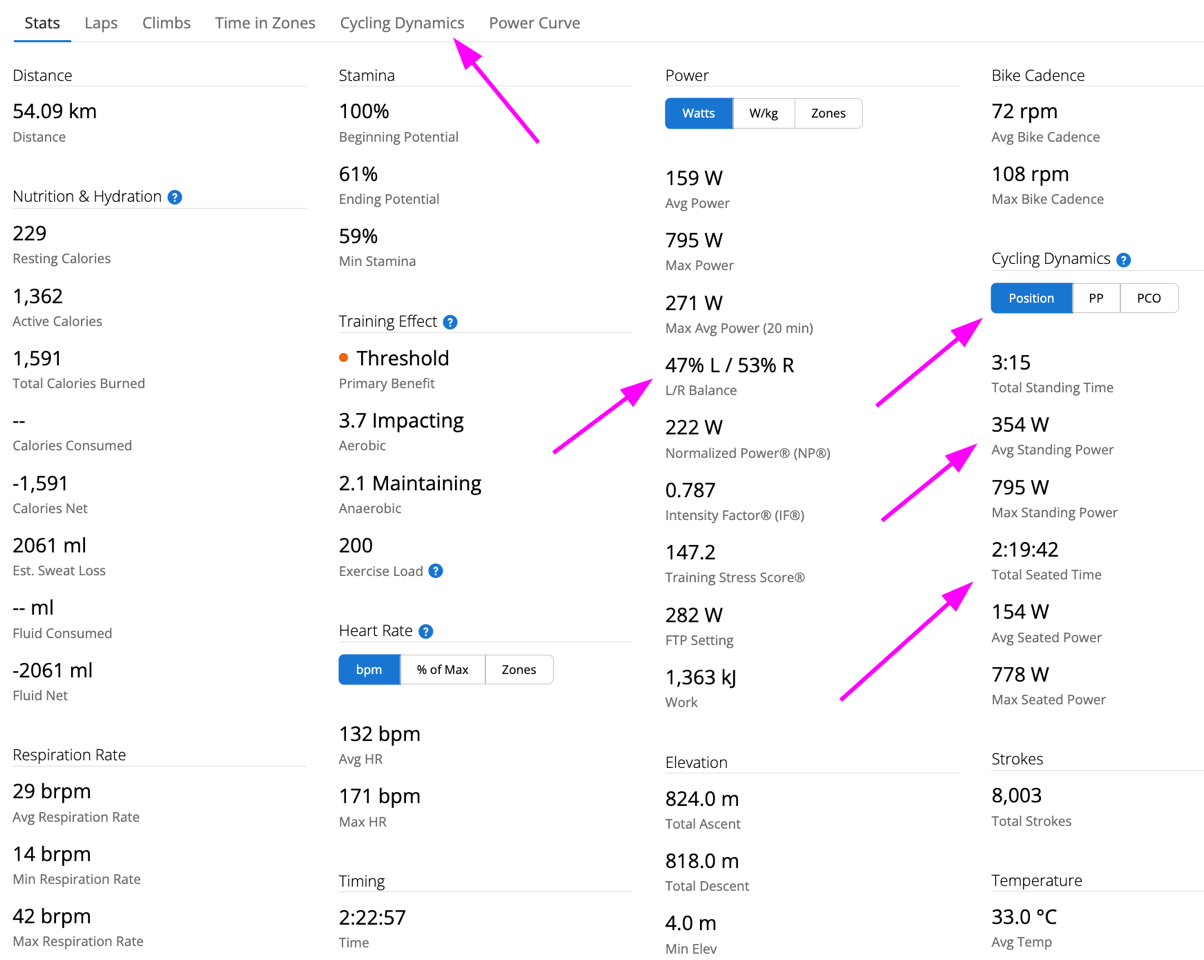Click the Cycling Dynamics section help icon
Viewport: 1204px width, 960px height.
tap(1123, 260)
